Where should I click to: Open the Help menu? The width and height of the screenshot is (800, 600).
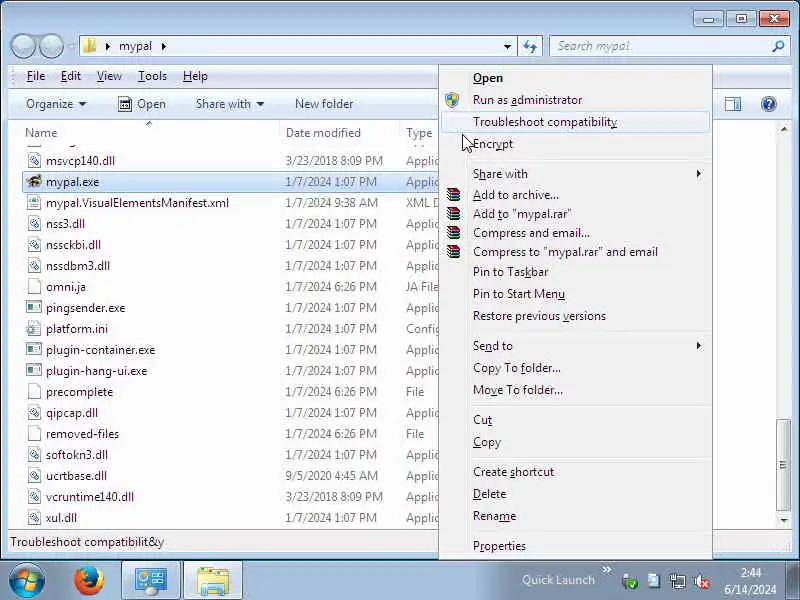pos(195,76)
